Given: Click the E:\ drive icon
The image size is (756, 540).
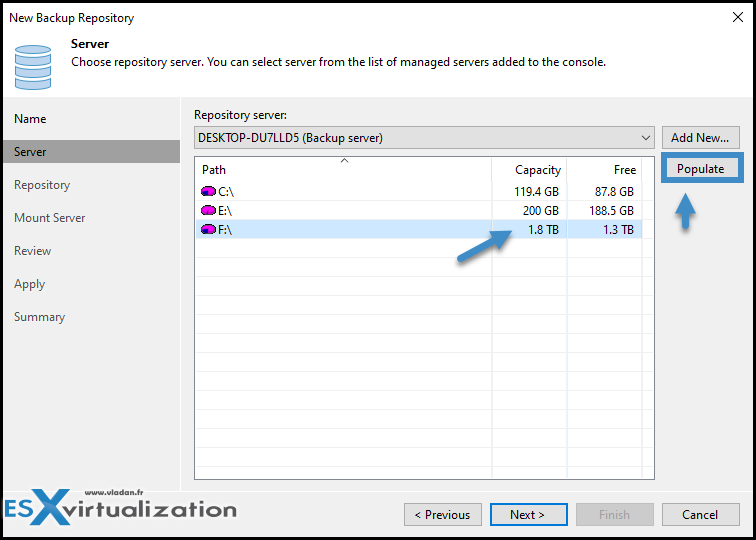Looking at the screenshot, I should point(208,211).
